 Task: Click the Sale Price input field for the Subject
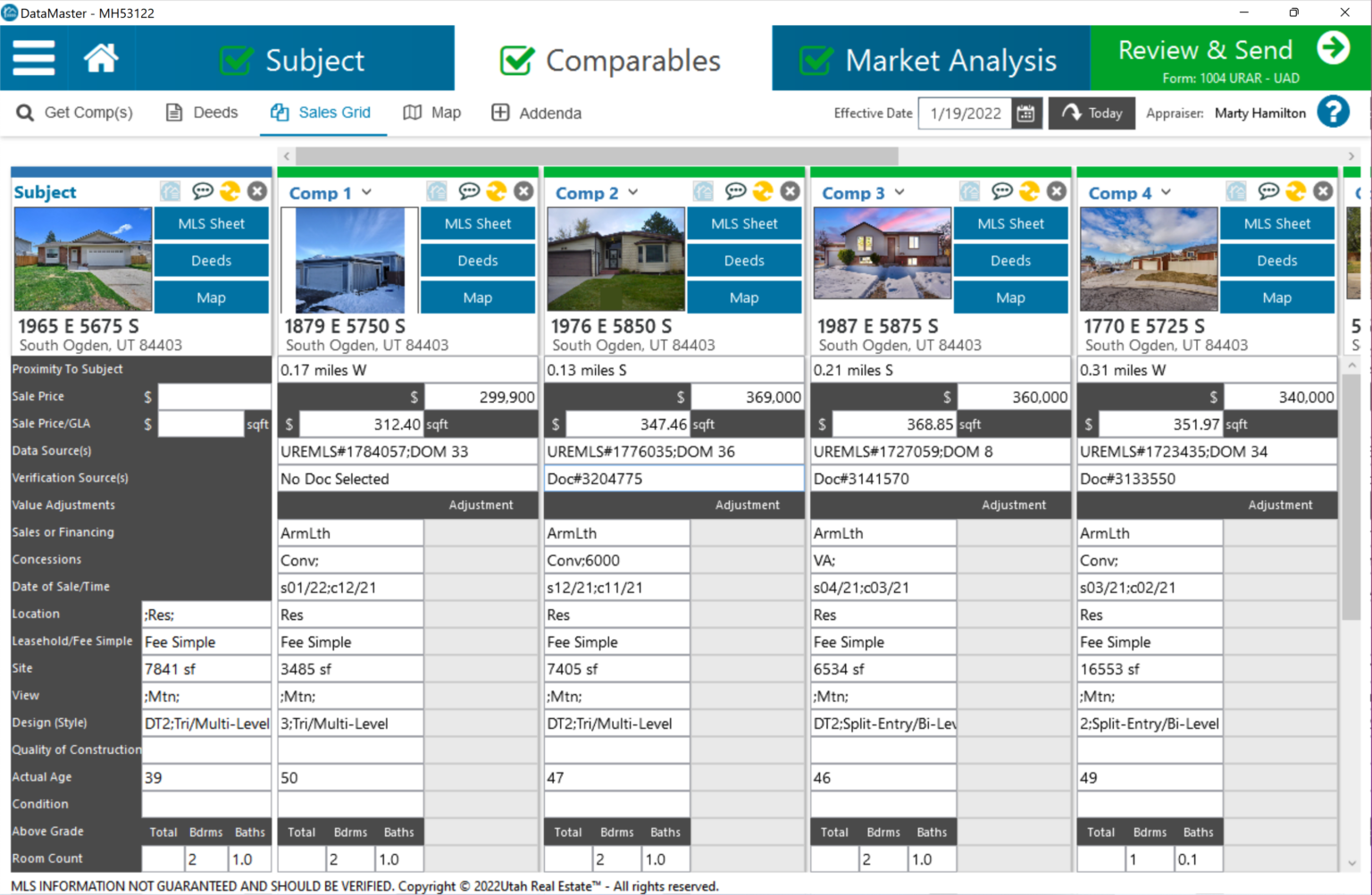(x=214, y=396)
